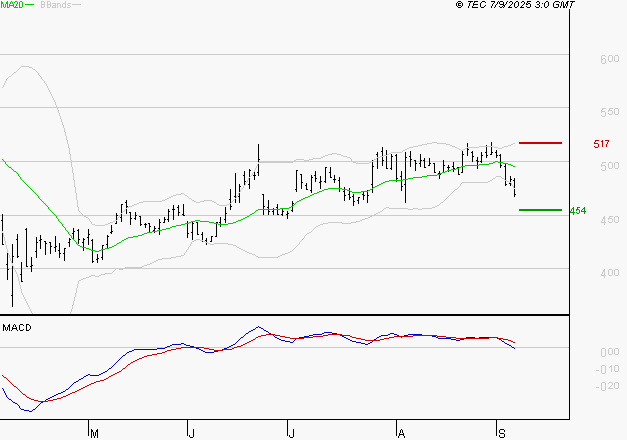The image size is (627, 440).
Task: Click the MA20 legend label
Action: click(12, 5)
